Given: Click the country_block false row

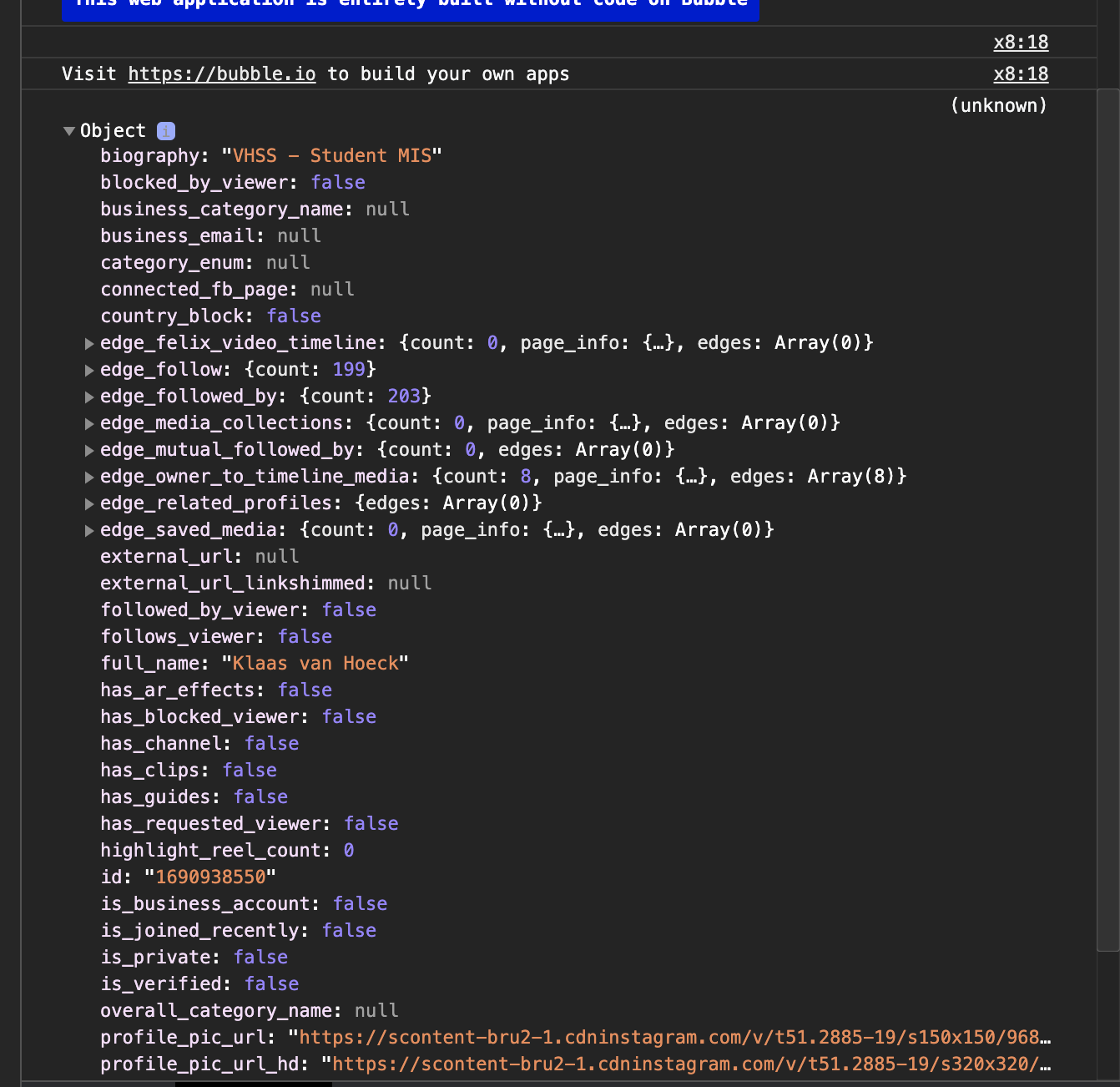Looking at the screenshot, I should (210, 316).
